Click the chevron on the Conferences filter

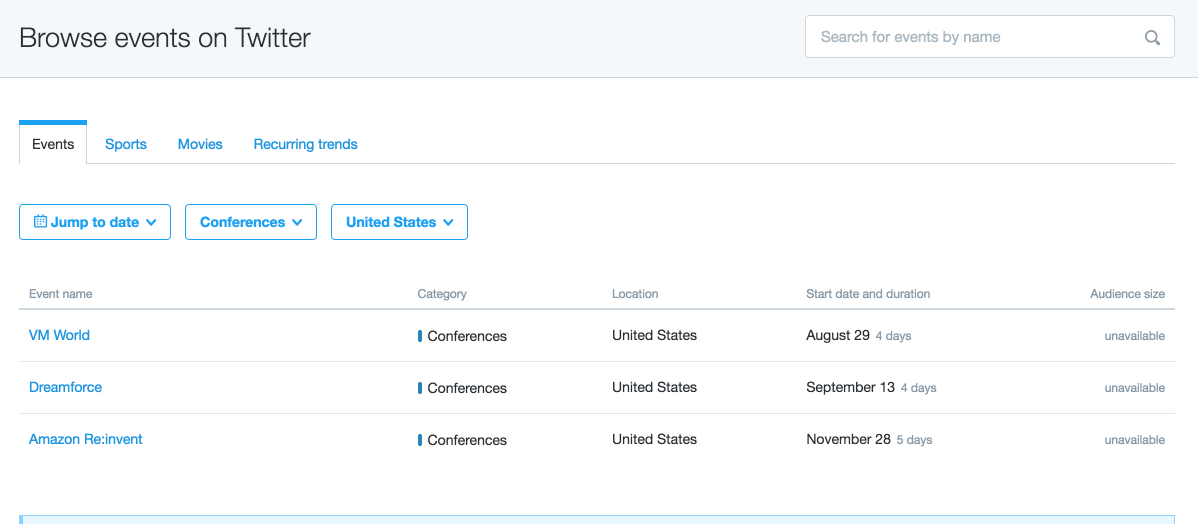click(296, 222)
